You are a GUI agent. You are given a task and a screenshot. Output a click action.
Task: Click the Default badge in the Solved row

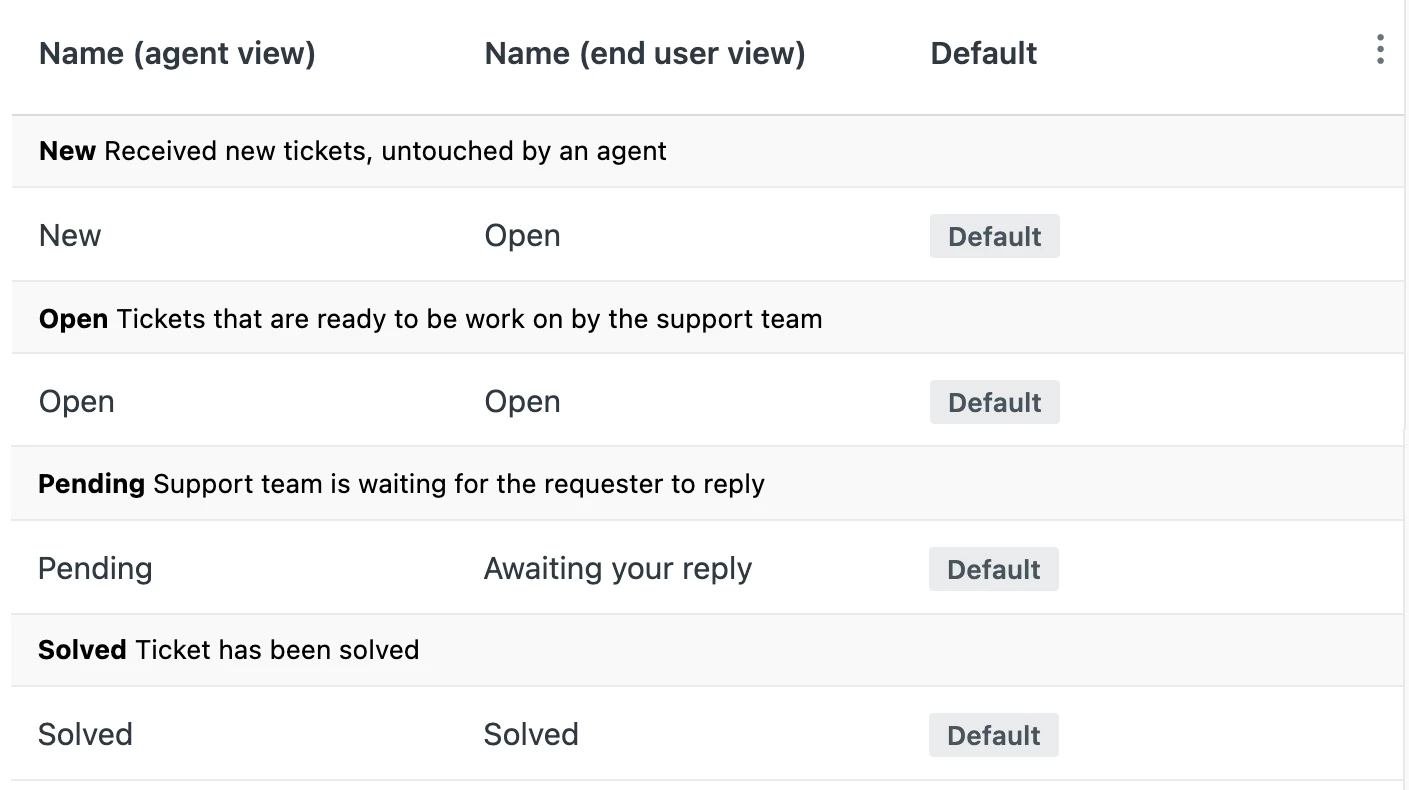(993, 735)
